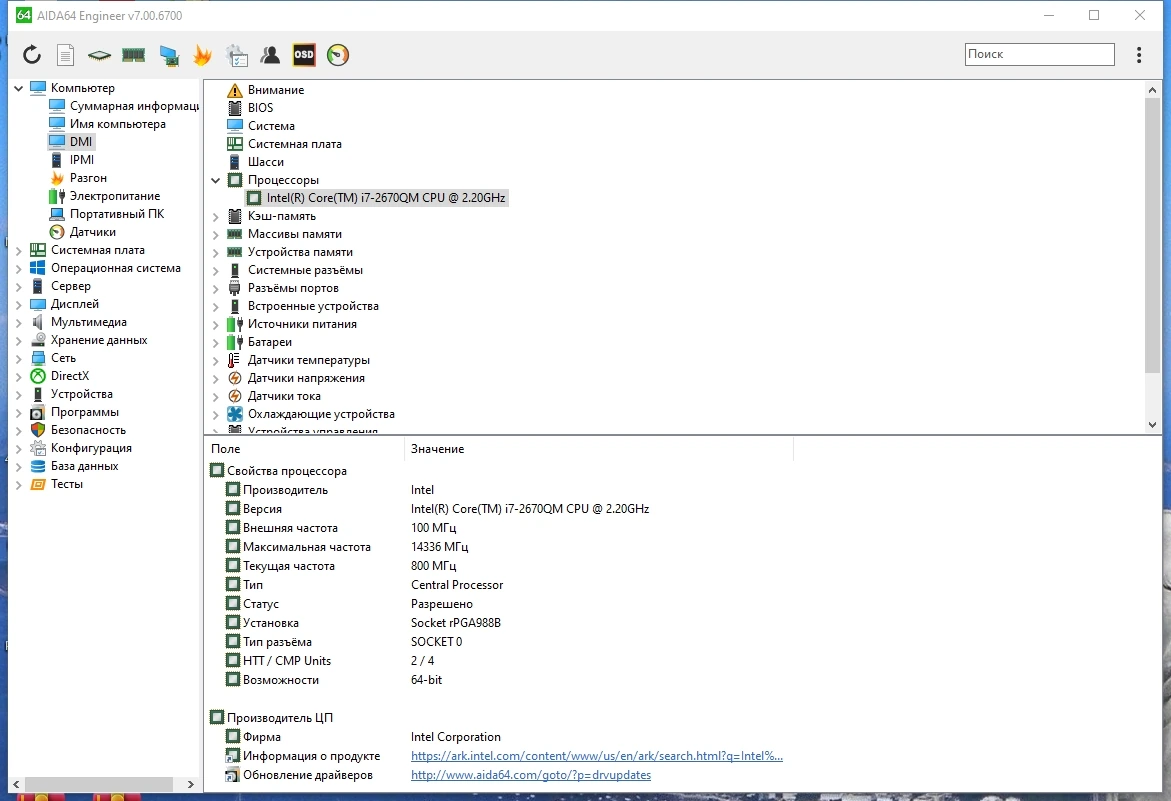
Task: Click the sidebar scroll right arrow
Action: pos(190,784)
